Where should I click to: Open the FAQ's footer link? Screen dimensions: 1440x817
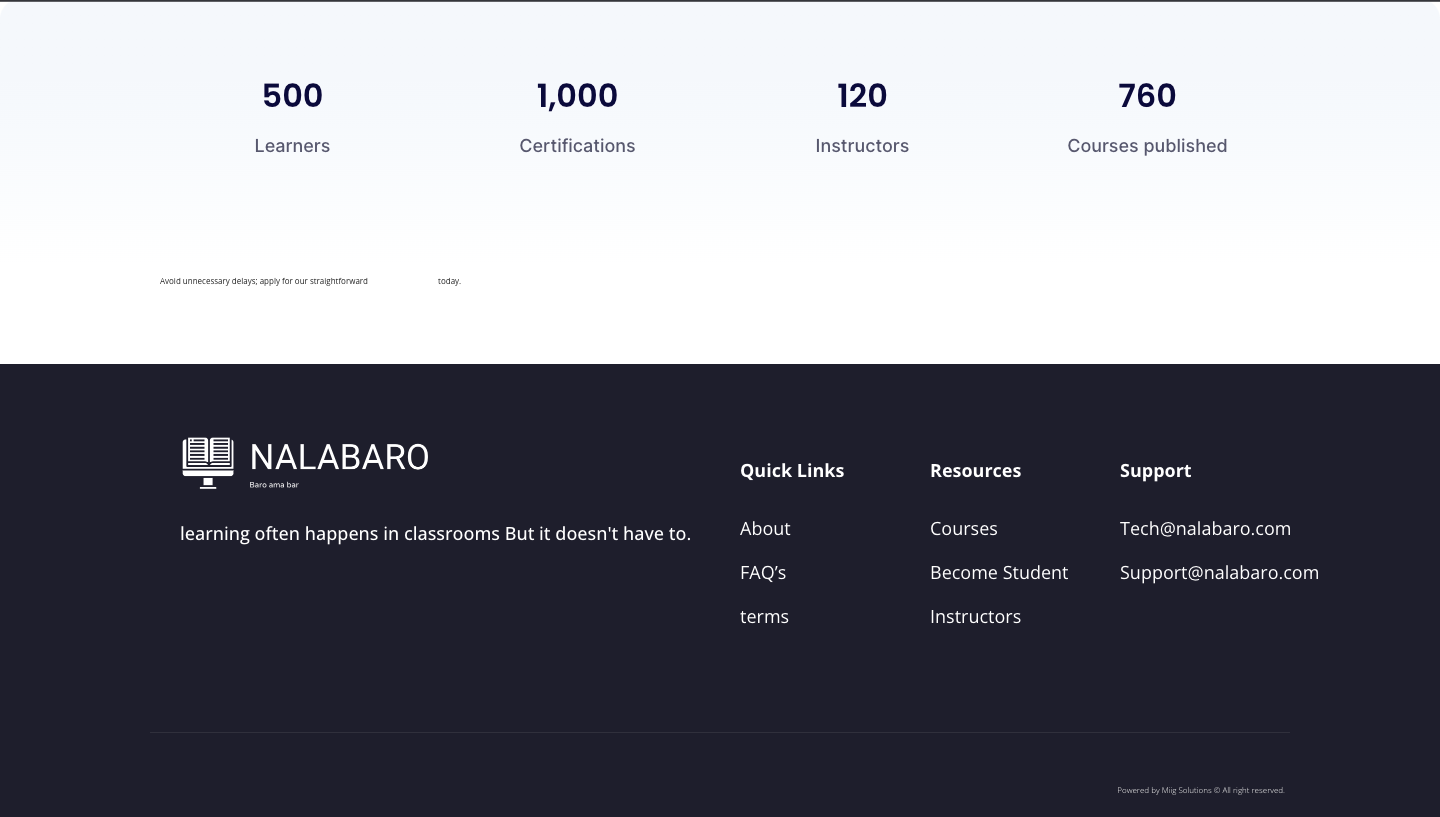click(x=763, y=572)
